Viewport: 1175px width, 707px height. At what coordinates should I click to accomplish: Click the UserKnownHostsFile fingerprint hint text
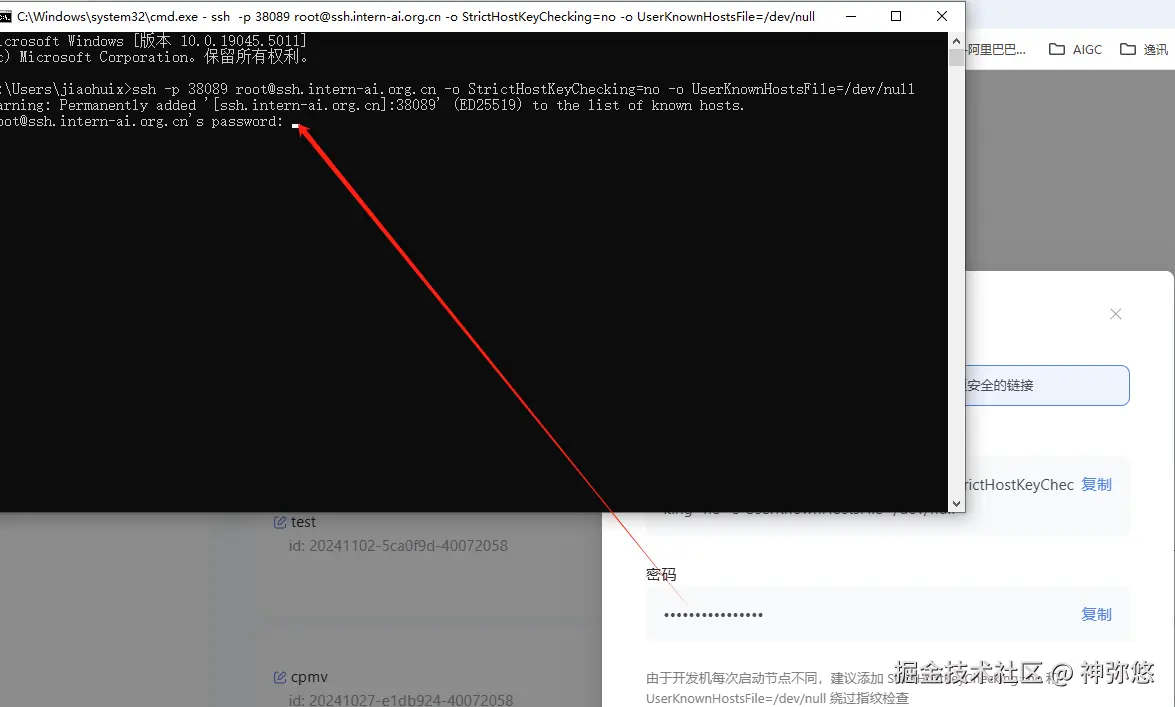point(777,698)
